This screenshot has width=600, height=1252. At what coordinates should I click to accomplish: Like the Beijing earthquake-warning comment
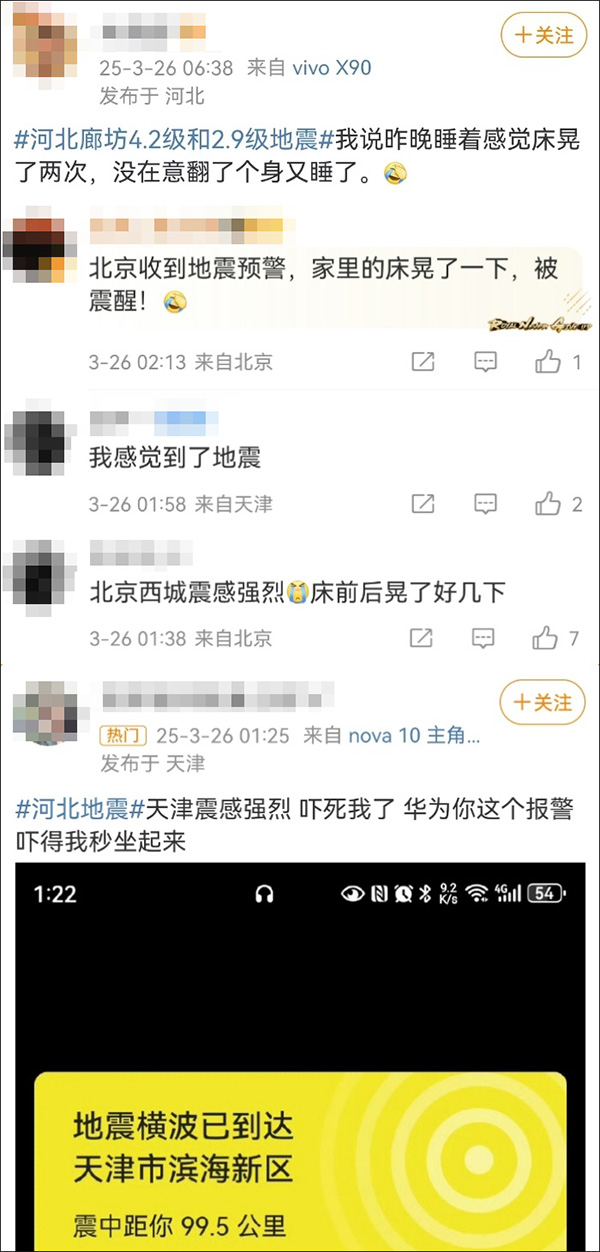click(558, 362)
